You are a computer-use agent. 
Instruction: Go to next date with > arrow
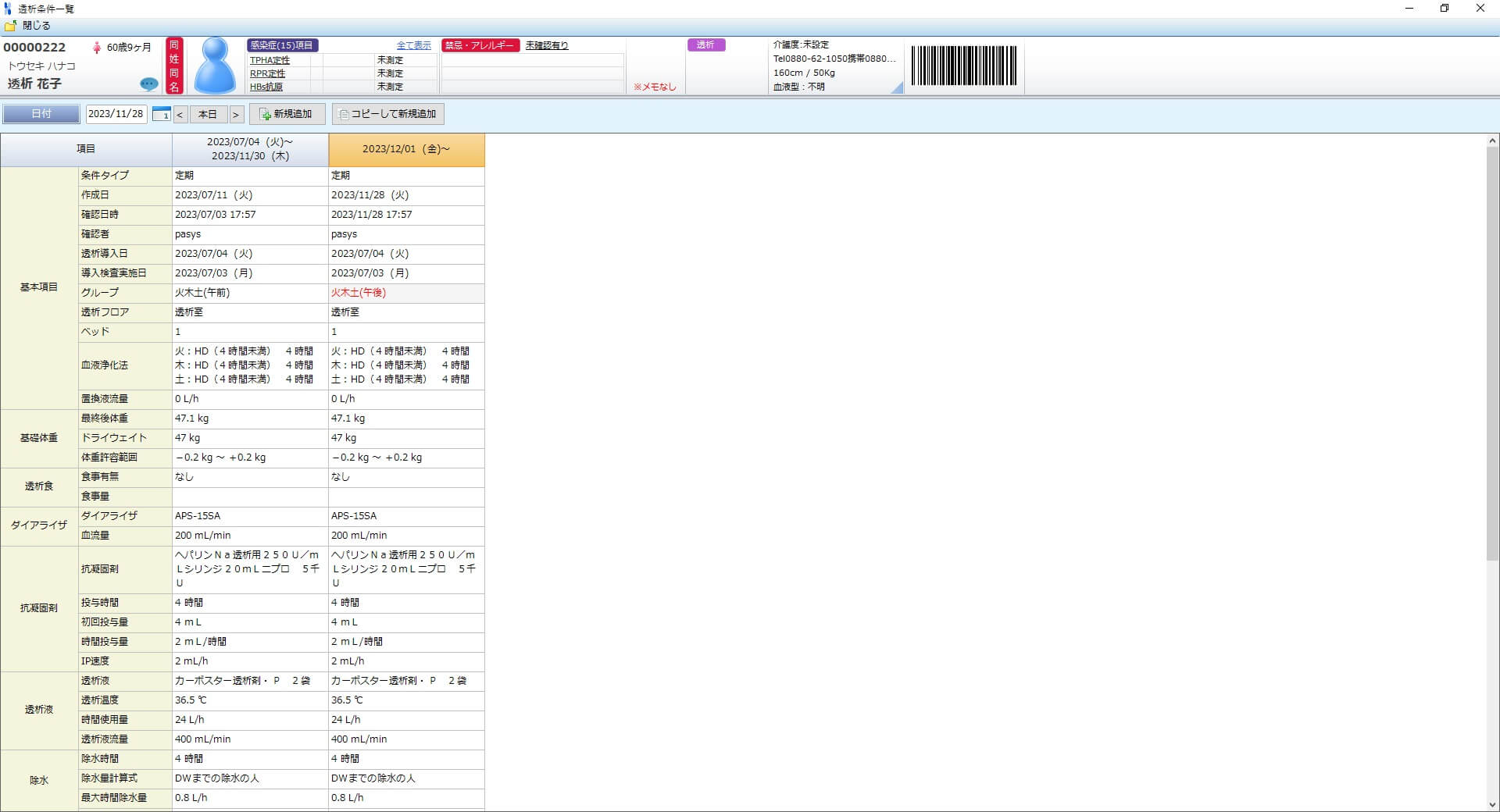pyautogui.click(x=236, y=115)
